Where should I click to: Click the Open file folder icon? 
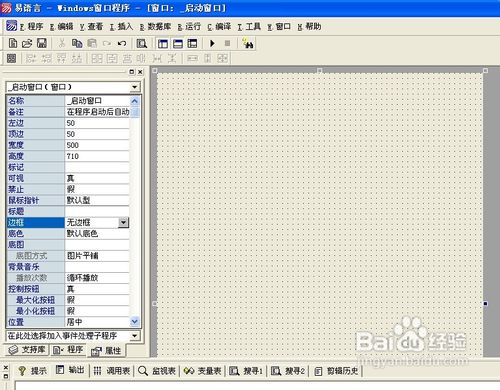click(x=27, y=43)
